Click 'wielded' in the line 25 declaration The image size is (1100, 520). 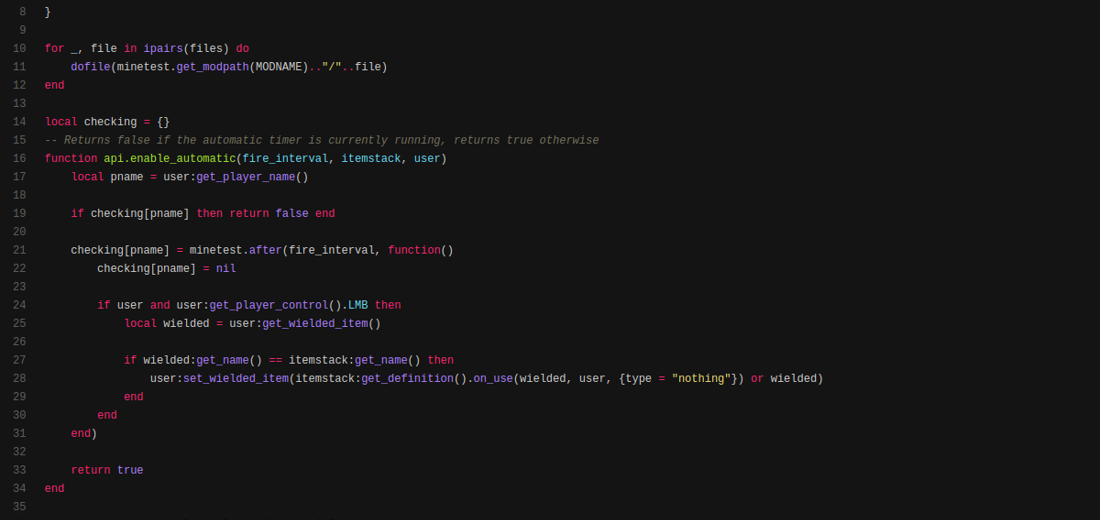(186, 324)
